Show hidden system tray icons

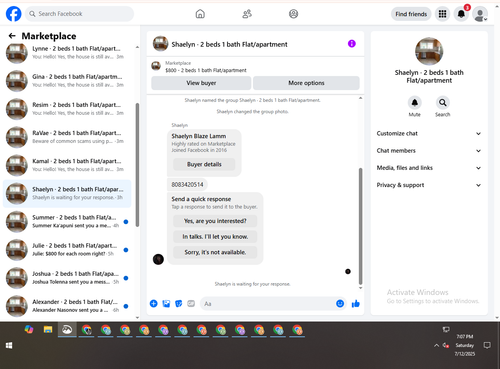436,346
